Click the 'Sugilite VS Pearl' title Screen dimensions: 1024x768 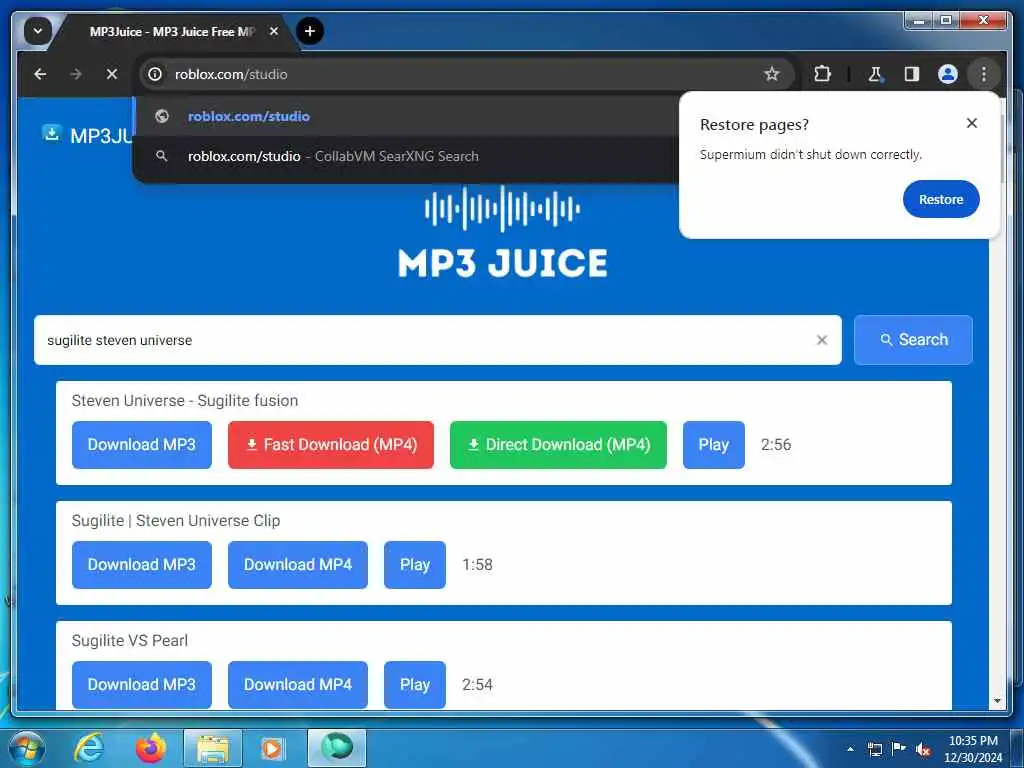tap(129, 641)
